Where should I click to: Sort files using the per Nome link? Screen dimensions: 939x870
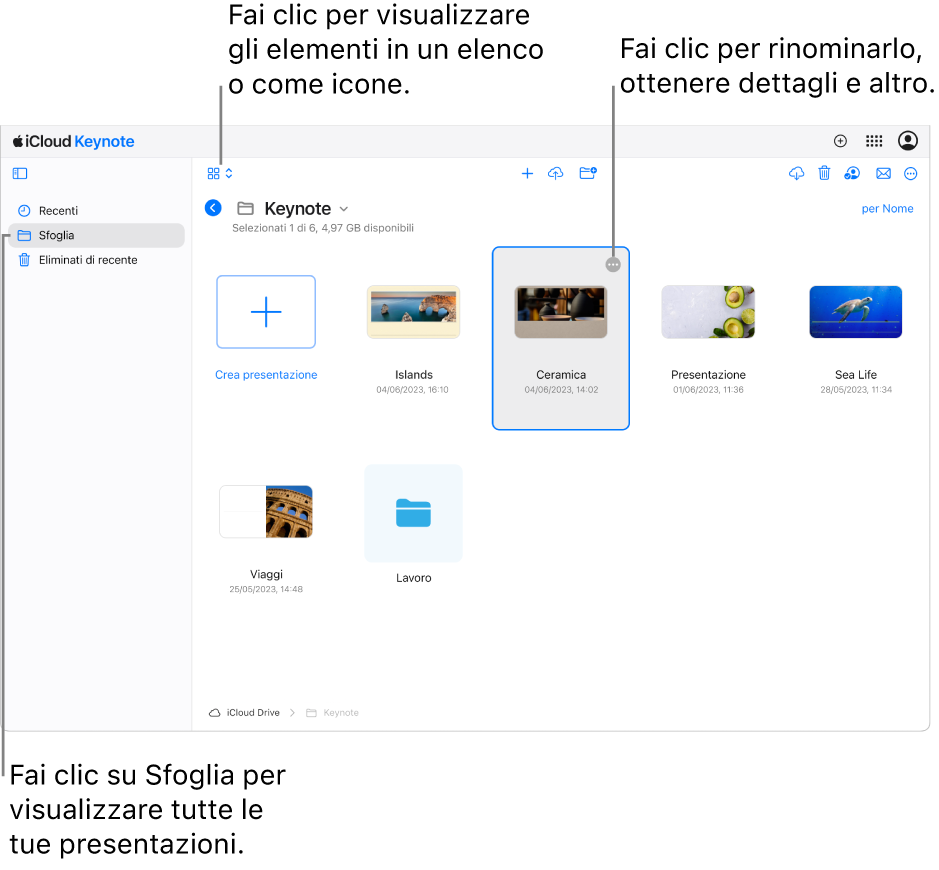[x=887, y=208]
